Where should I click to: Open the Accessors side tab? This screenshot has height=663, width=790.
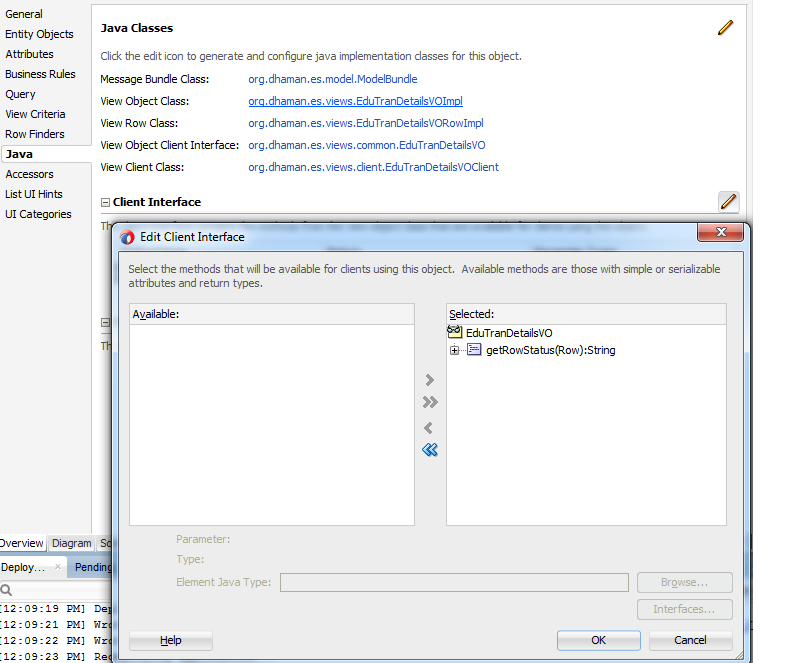click(x=29, y=174)
